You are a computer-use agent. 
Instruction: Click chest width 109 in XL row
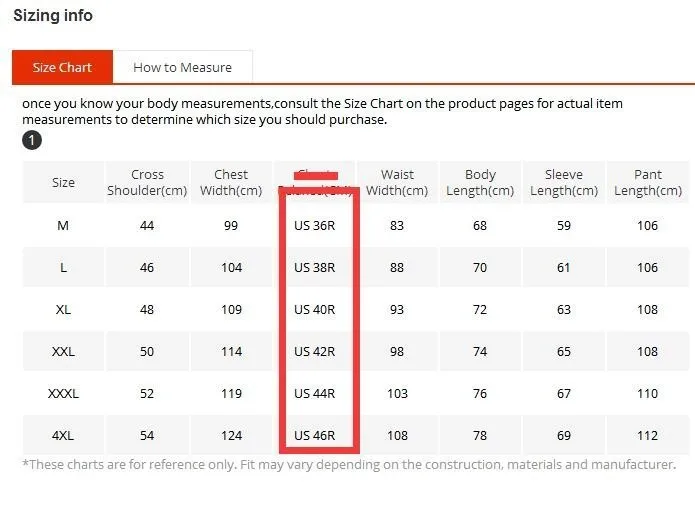click(231, 309)
